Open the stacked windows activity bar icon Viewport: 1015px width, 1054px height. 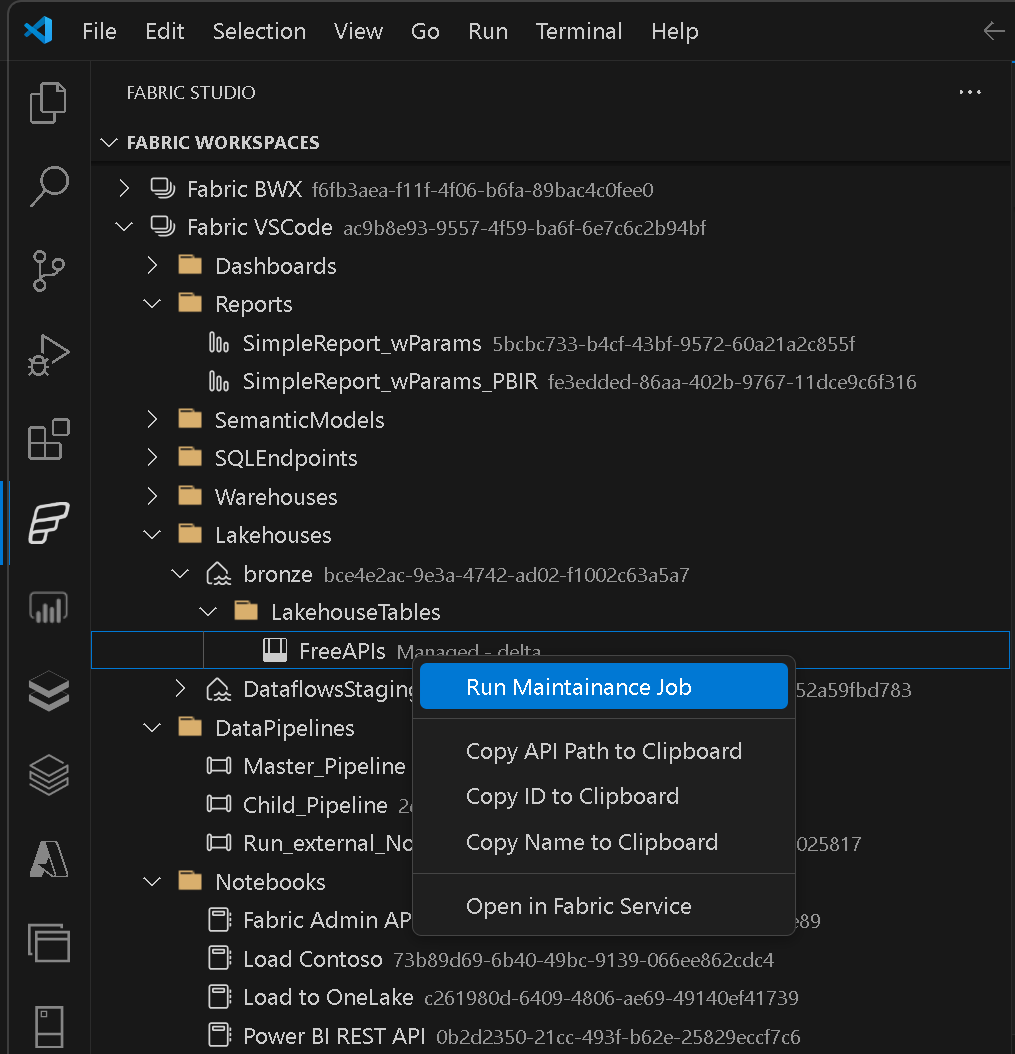[x=48, y=942]
